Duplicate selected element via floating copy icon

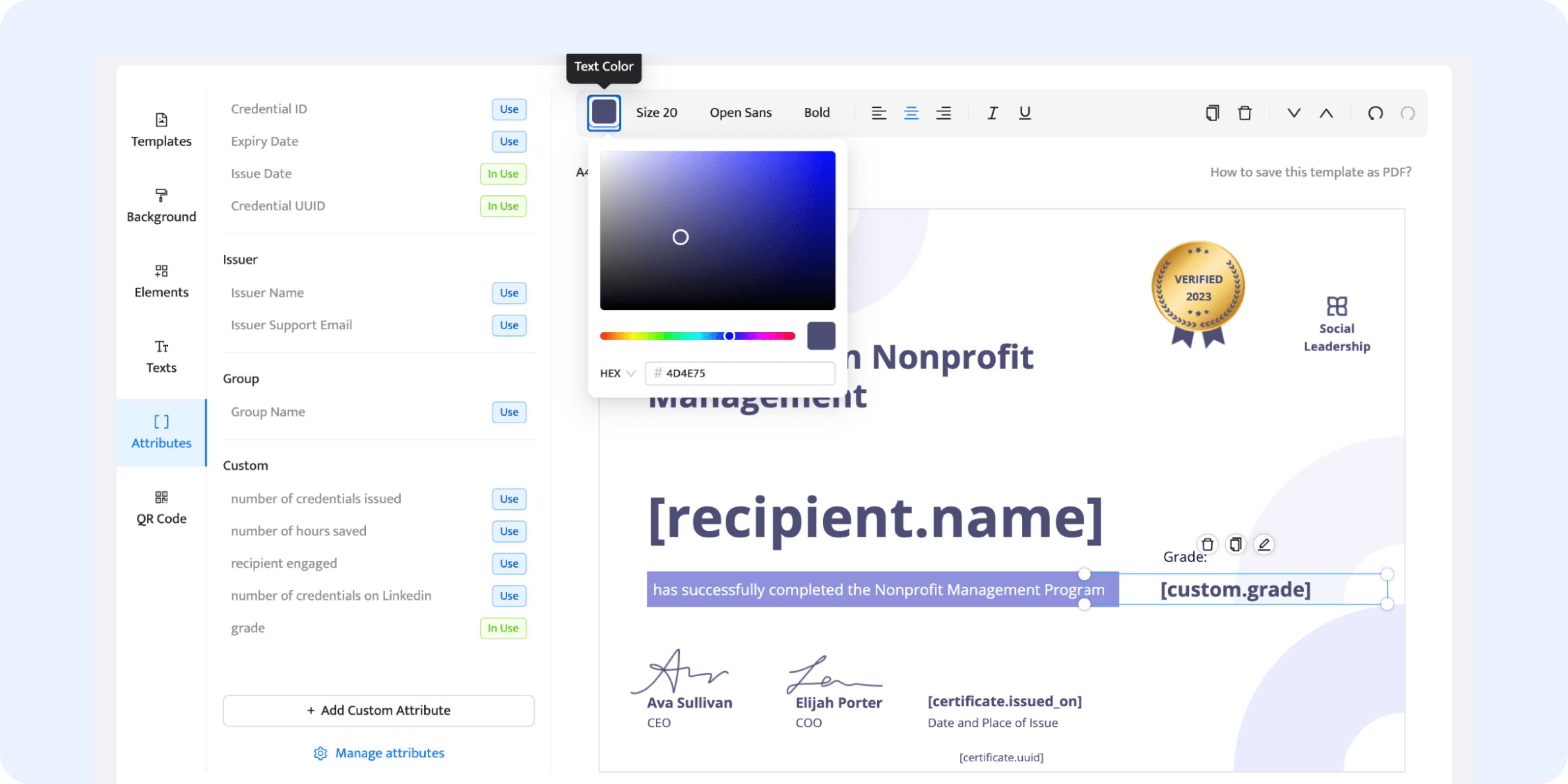tap(1235, 544)
